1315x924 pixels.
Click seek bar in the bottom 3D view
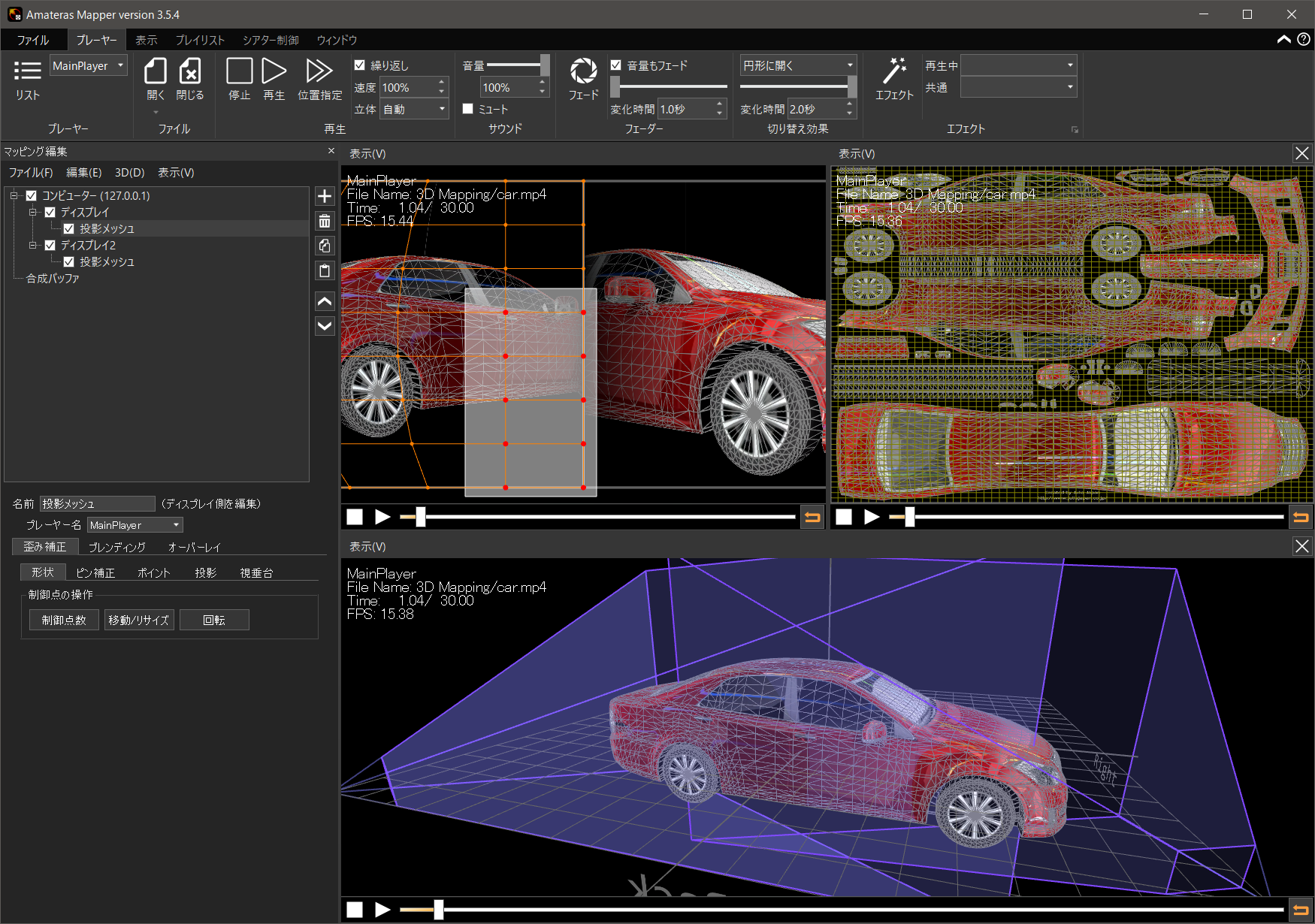point(842,910)
